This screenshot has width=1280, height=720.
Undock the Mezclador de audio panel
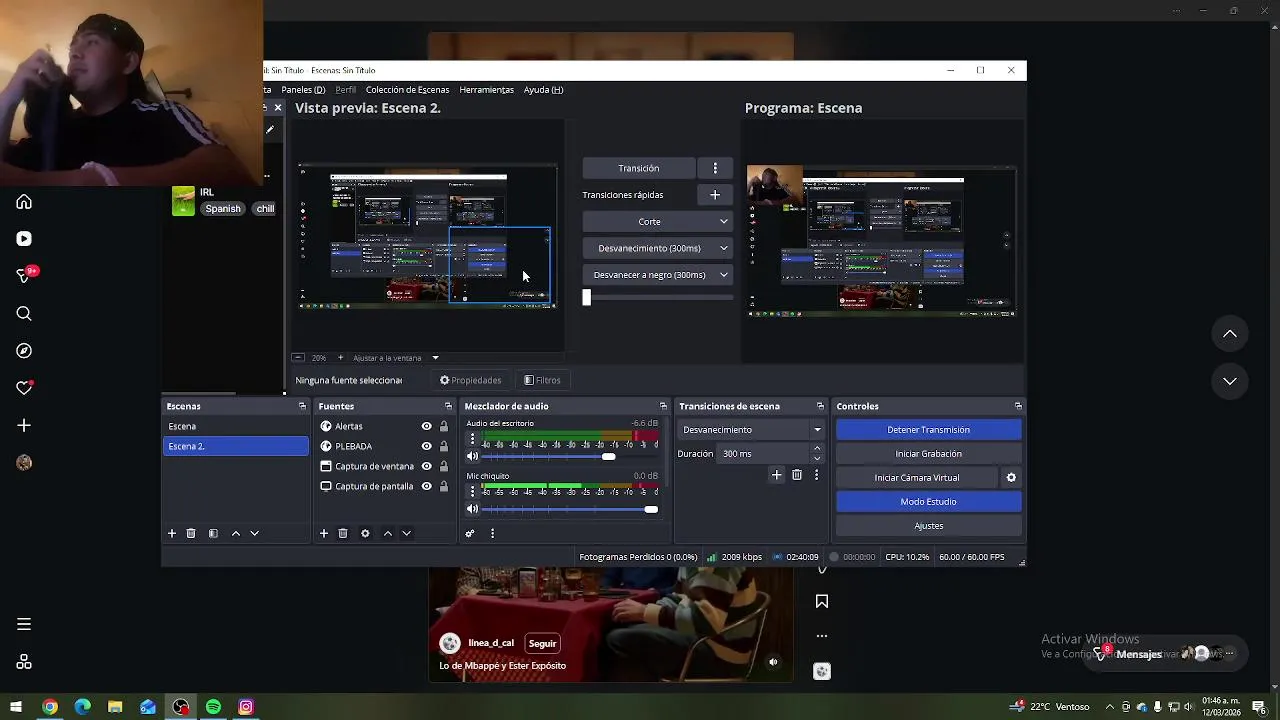click(x=662, y=406)
